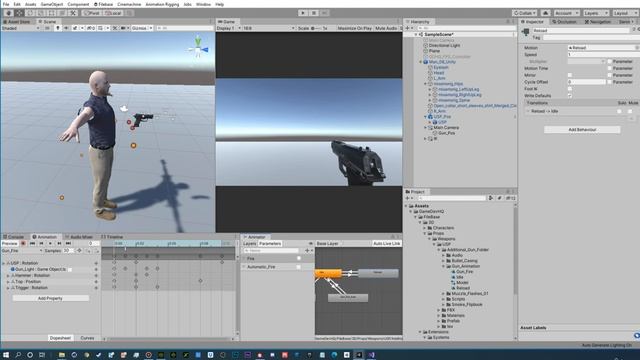Open the Gun_Fire clip dropdown
The image size is (640, 360).
click(22, 251)
